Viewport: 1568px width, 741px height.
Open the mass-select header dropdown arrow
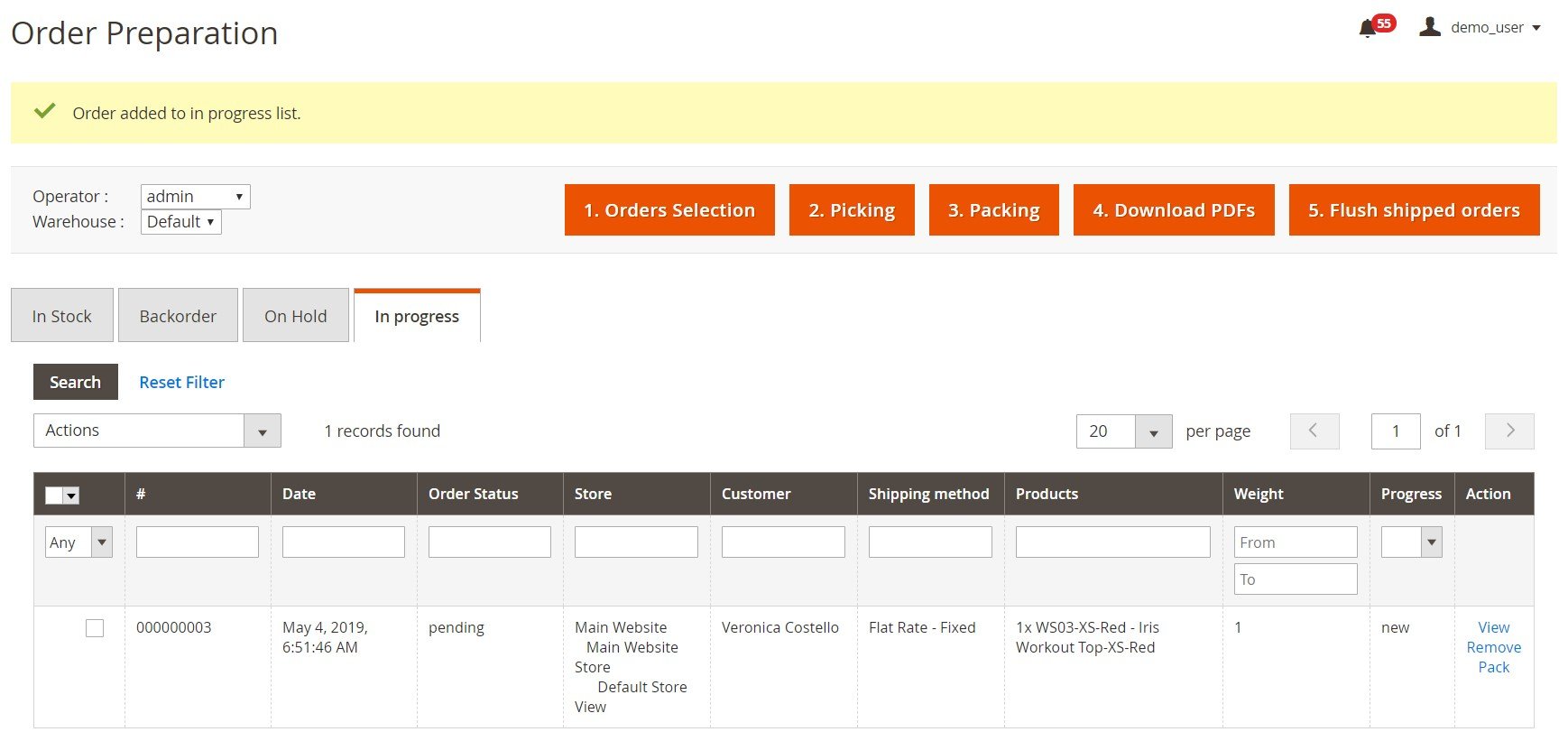(72, 496)
